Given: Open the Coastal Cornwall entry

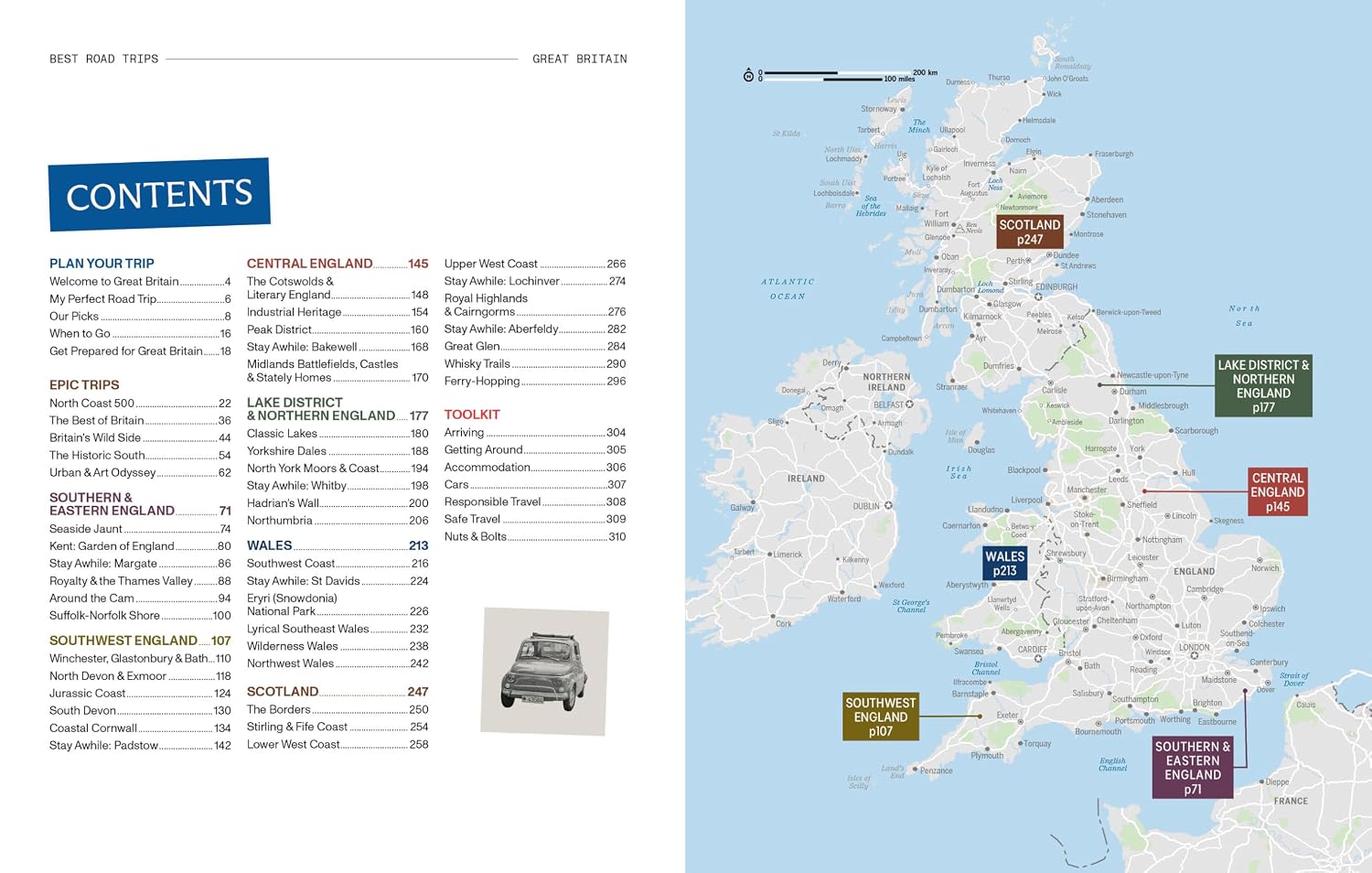Looking at the screenshot, I should (x=140, y=728).
